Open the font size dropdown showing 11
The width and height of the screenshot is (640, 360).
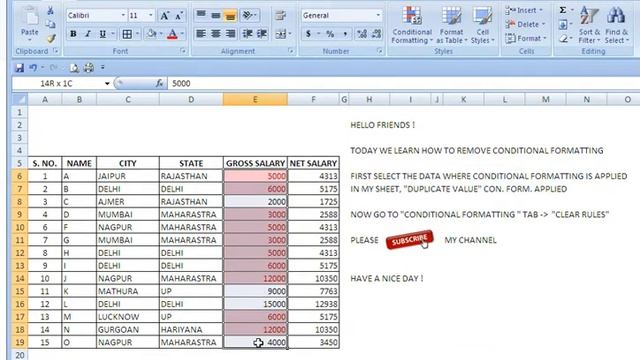(150, 16)
